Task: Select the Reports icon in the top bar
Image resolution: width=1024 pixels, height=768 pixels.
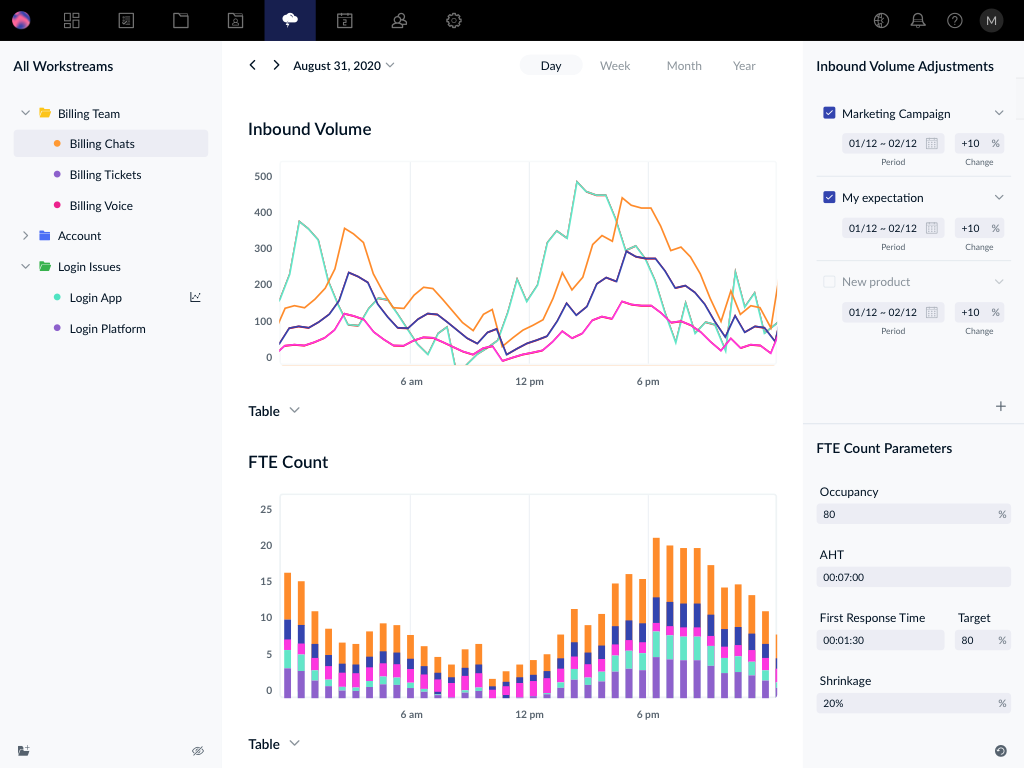Action: point(126,20)
